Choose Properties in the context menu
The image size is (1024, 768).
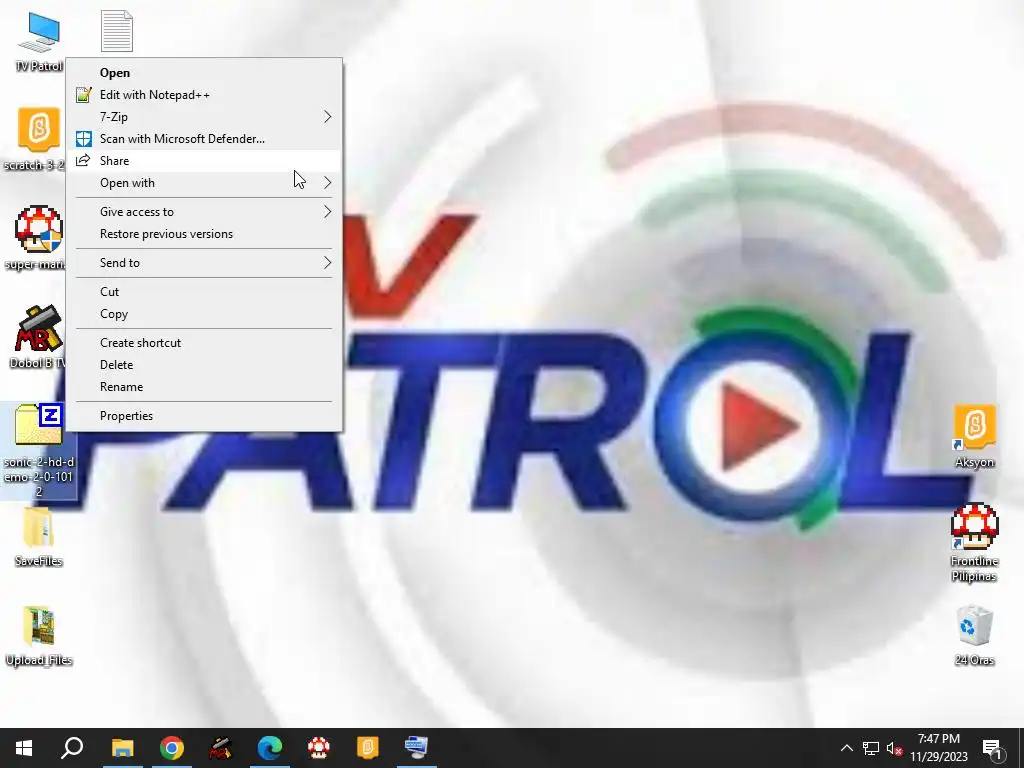204,416
